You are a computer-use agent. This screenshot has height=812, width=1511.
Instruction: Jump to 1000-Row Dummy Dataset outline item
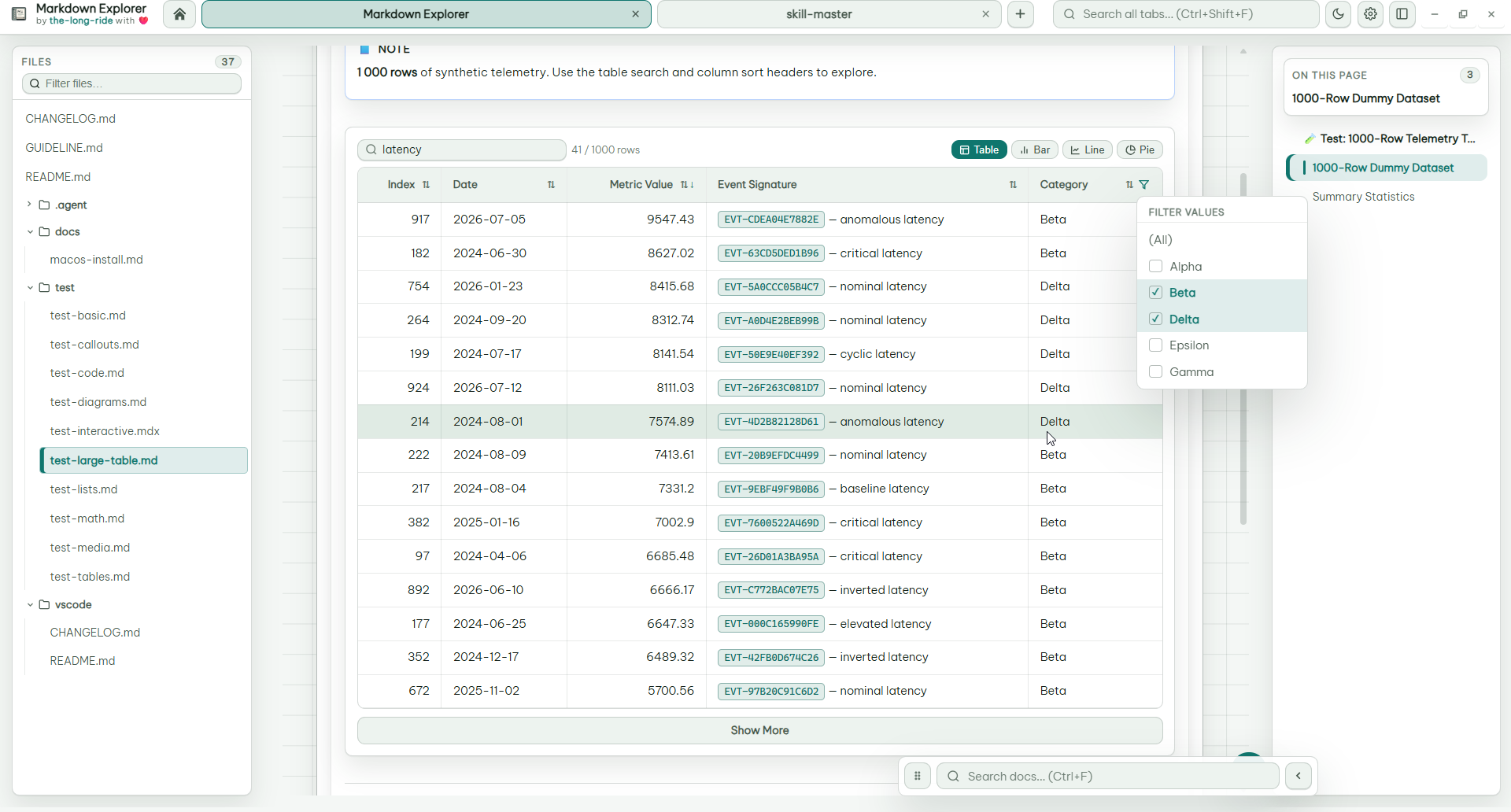click(1387, 168)
